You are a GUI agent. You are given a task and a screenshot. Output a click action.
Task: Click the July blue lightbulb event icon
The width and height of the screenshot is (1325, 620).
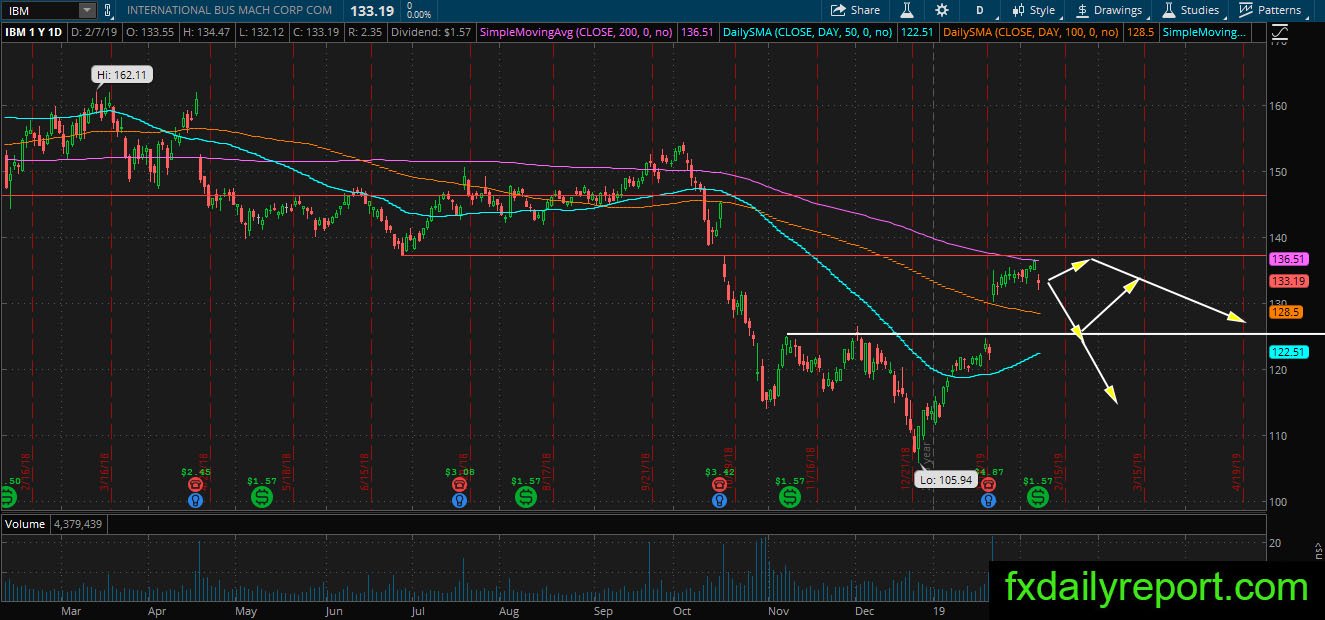coord(459,499)
